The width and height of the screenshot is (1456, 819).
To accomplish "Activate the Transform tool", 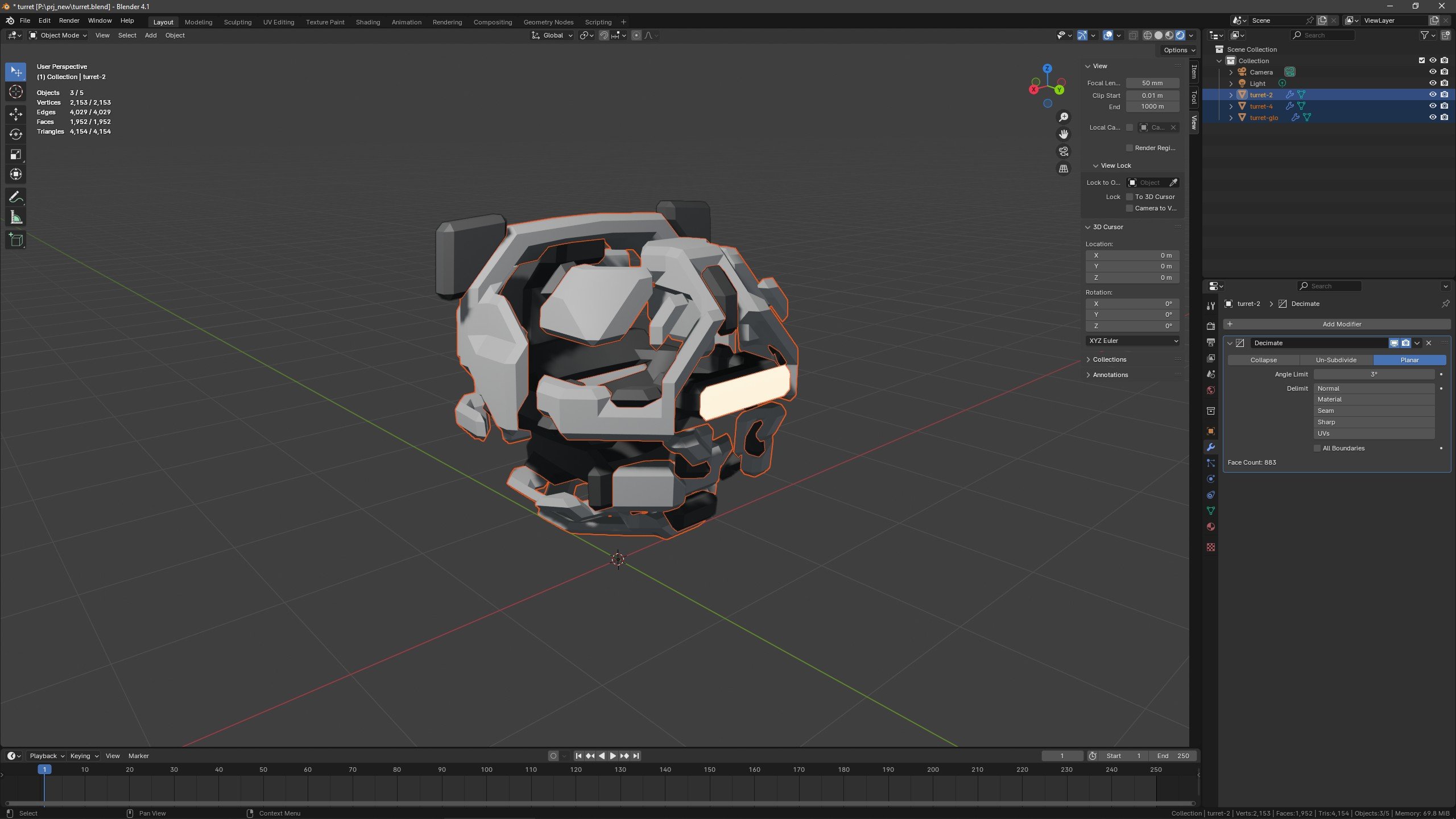I will pos(16,174).
